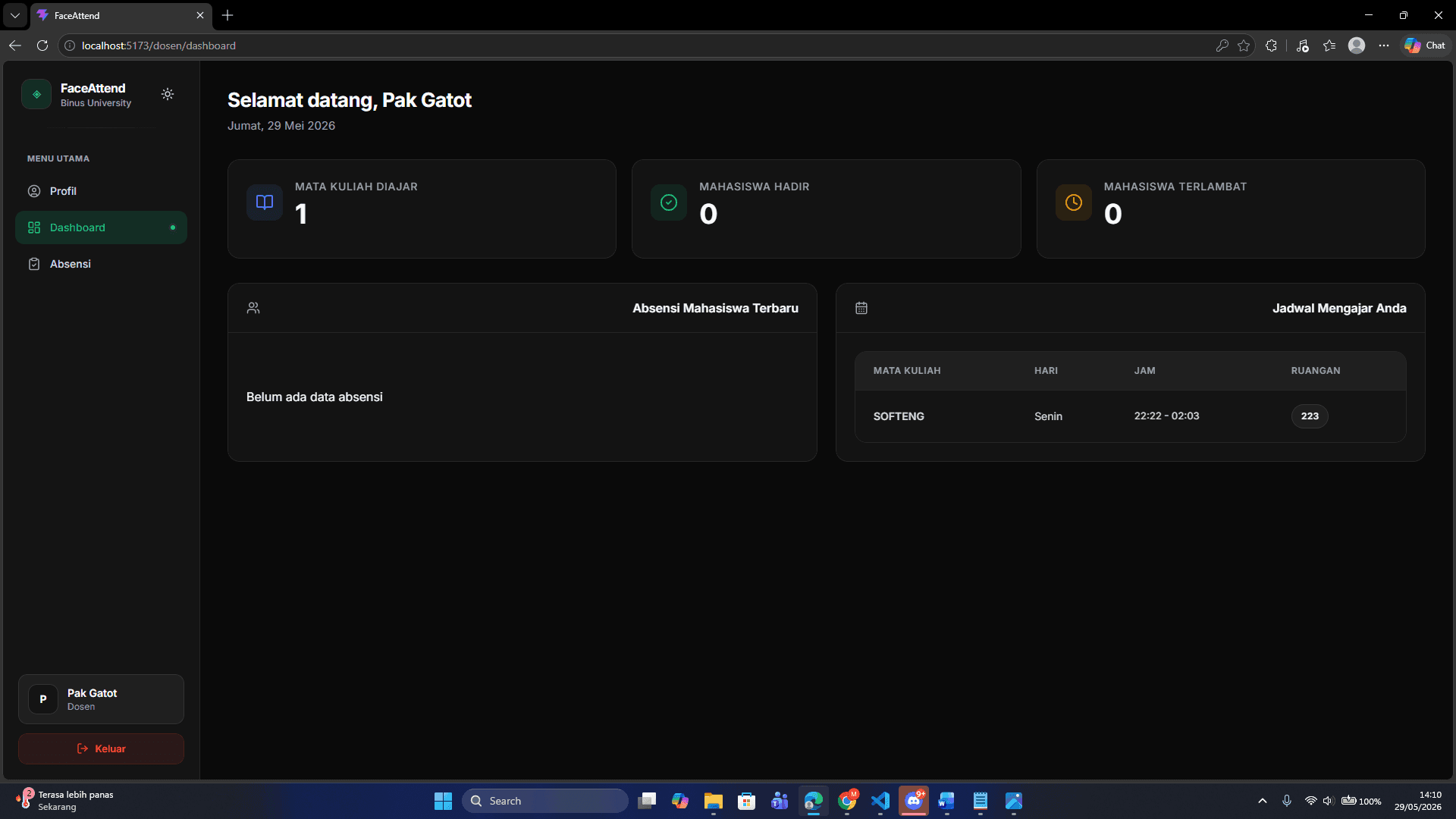
Task: Open Google Chrome from the taskbar
Action: point(847,801)
